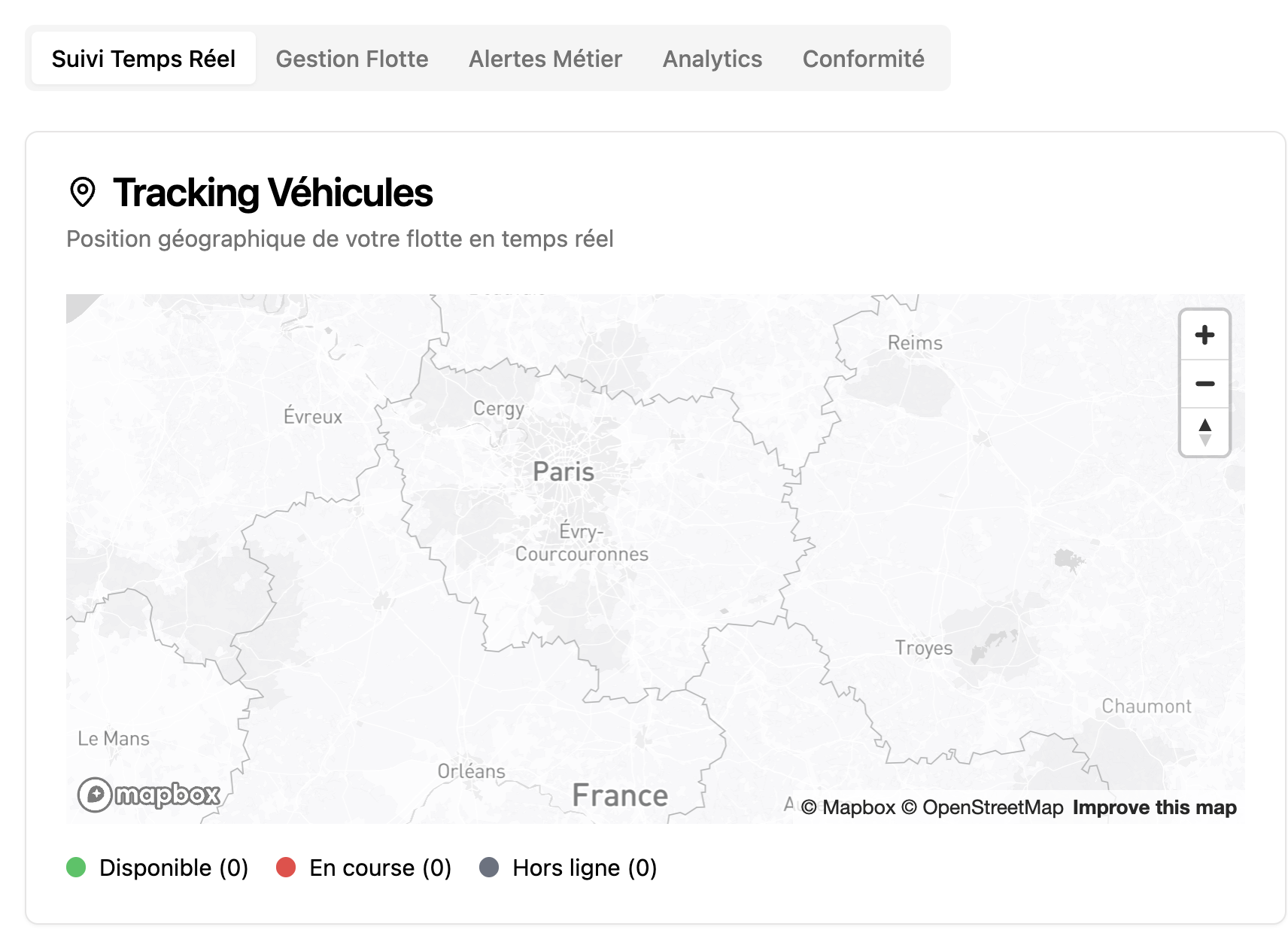The width and height of the screenshot is (1288, 939).
Task: Click the France country label on map
Action: 620,795
